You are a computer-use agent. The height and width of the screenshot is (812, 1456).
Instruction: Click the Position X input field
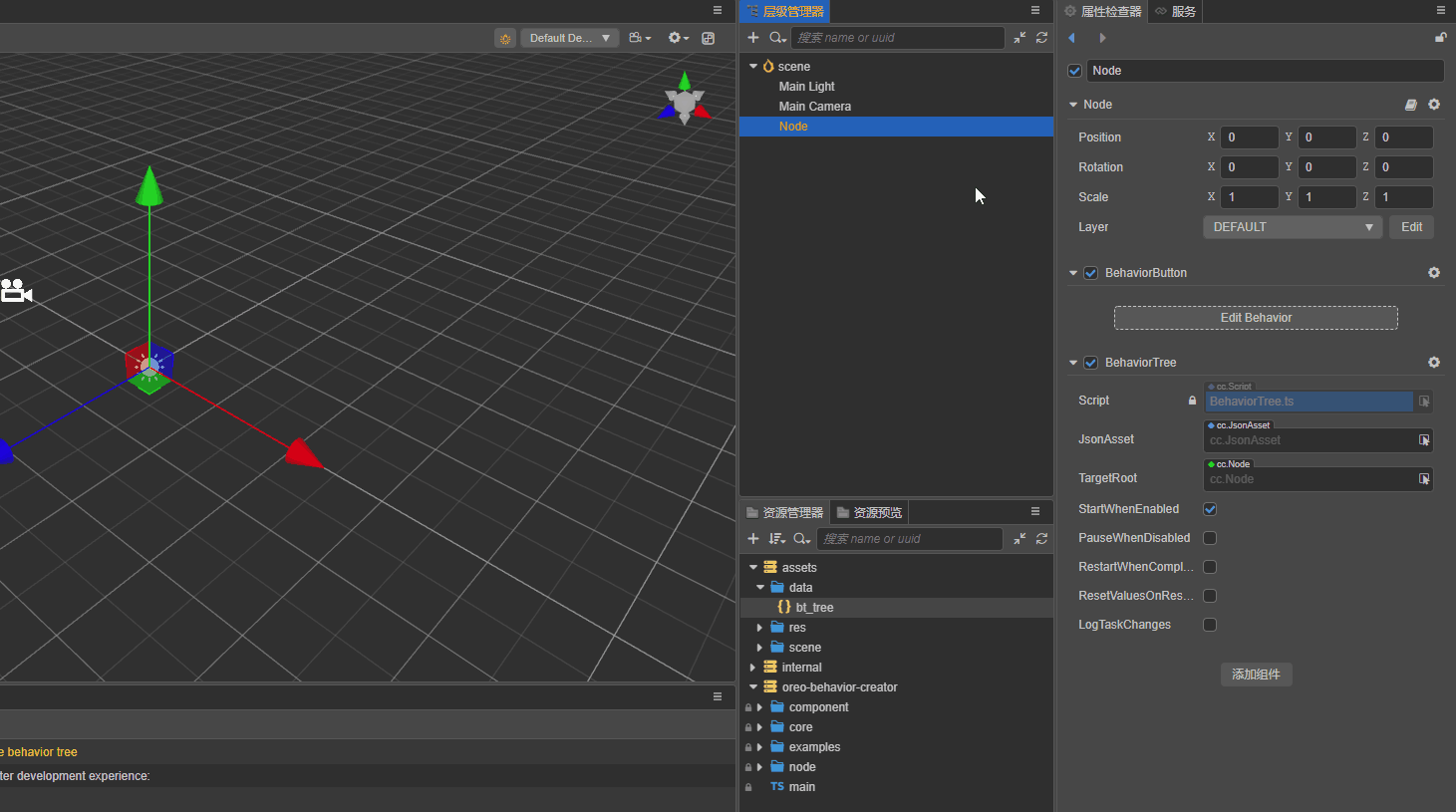1248,137
